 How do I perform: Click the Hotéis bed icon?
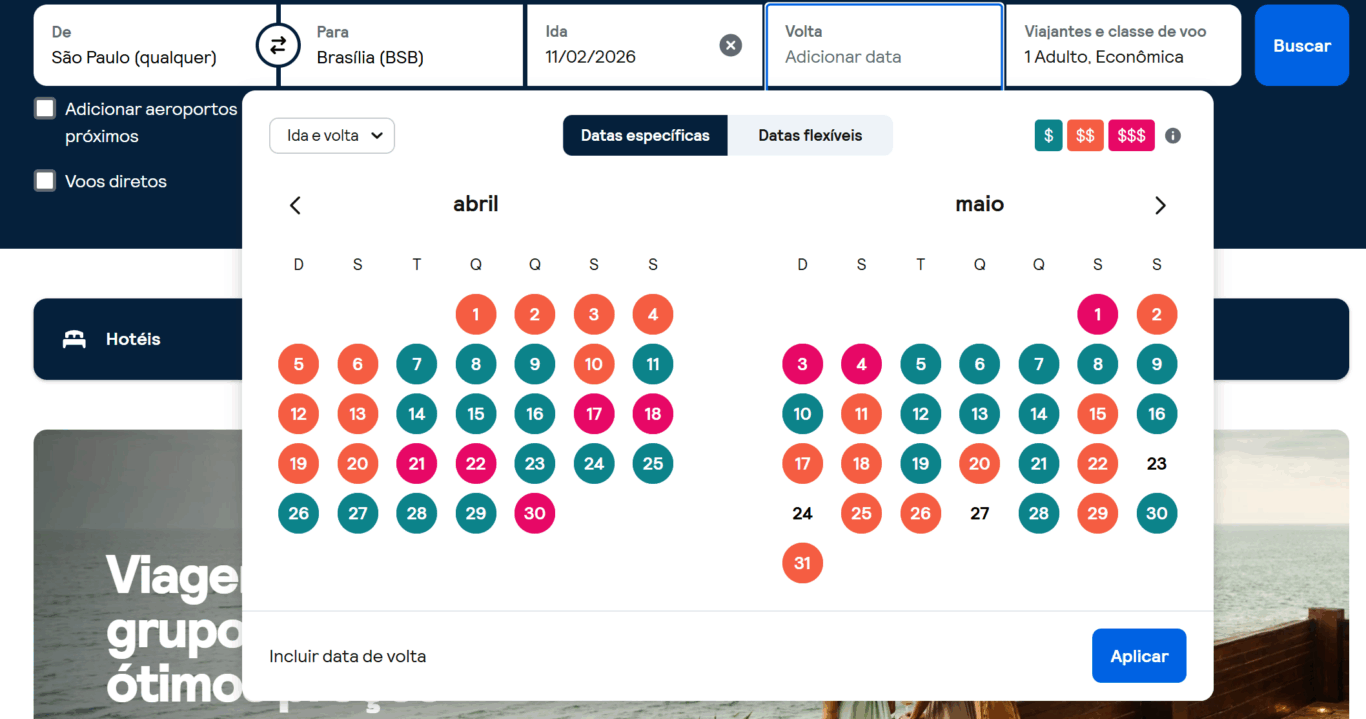75,339
